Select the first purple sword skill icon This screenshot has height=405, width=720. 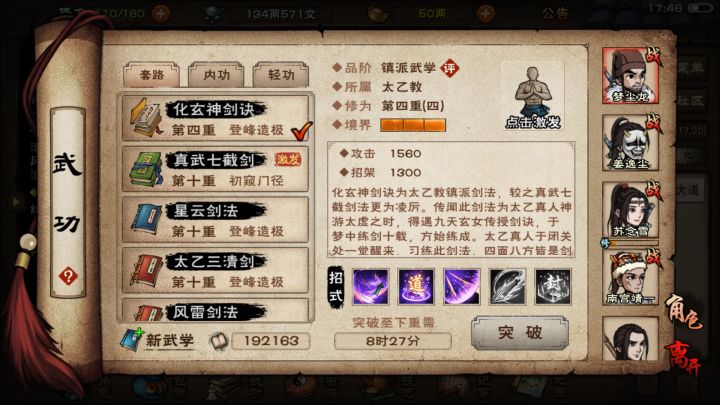[x=370, y=287]
